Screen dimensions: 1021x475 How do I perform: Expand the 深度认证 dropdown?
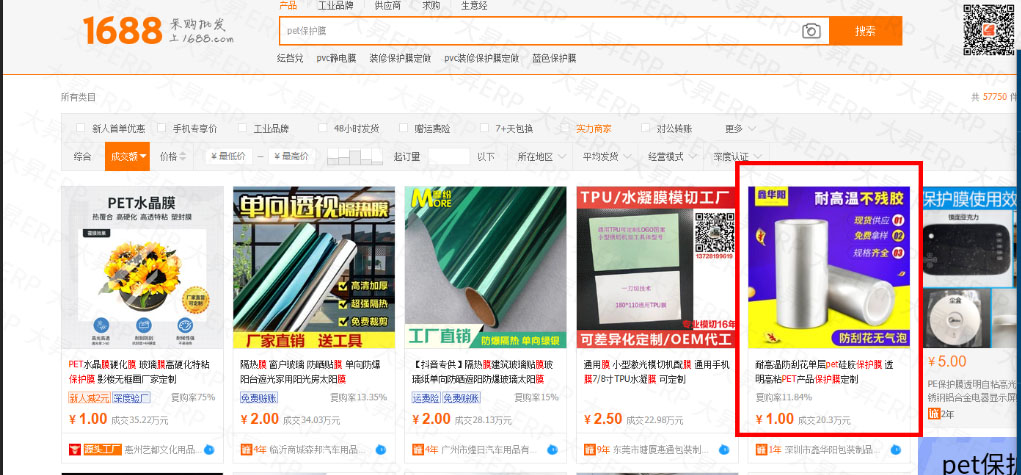point(736,157)
